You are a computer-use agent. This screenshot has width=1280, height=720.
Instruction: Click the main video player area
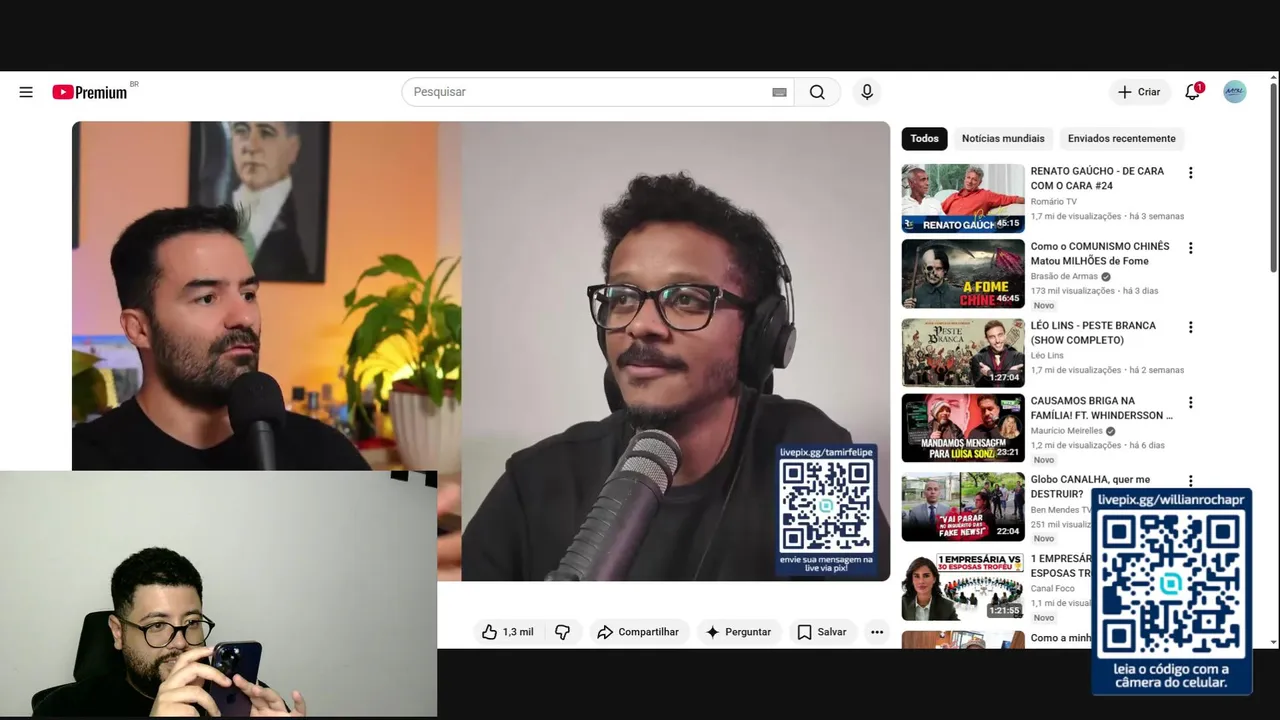[x=480, y=350]
